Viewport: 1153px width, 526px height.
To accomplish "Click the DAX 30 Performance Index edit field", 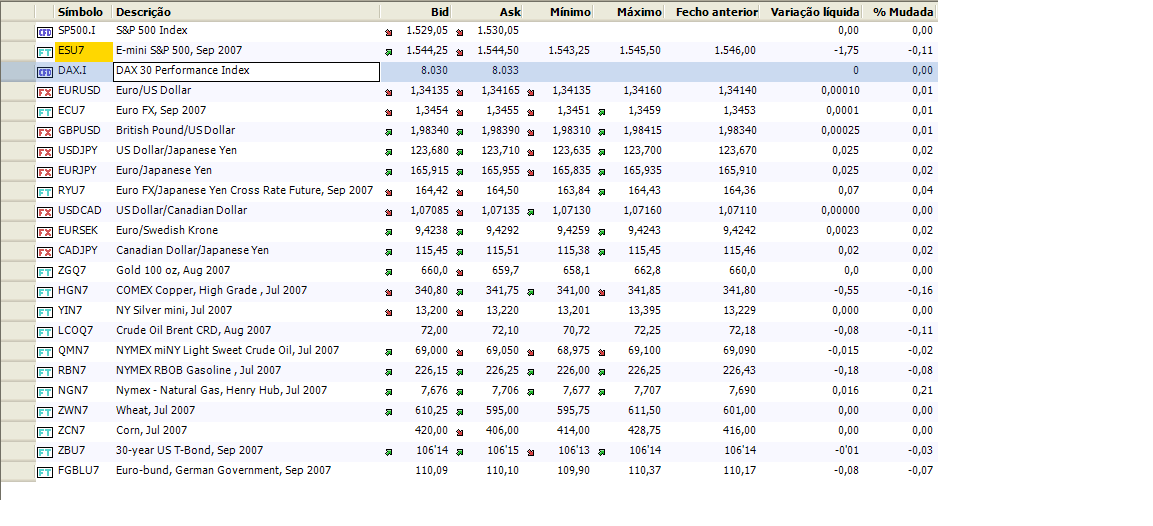I will click(x=246, y=72).
